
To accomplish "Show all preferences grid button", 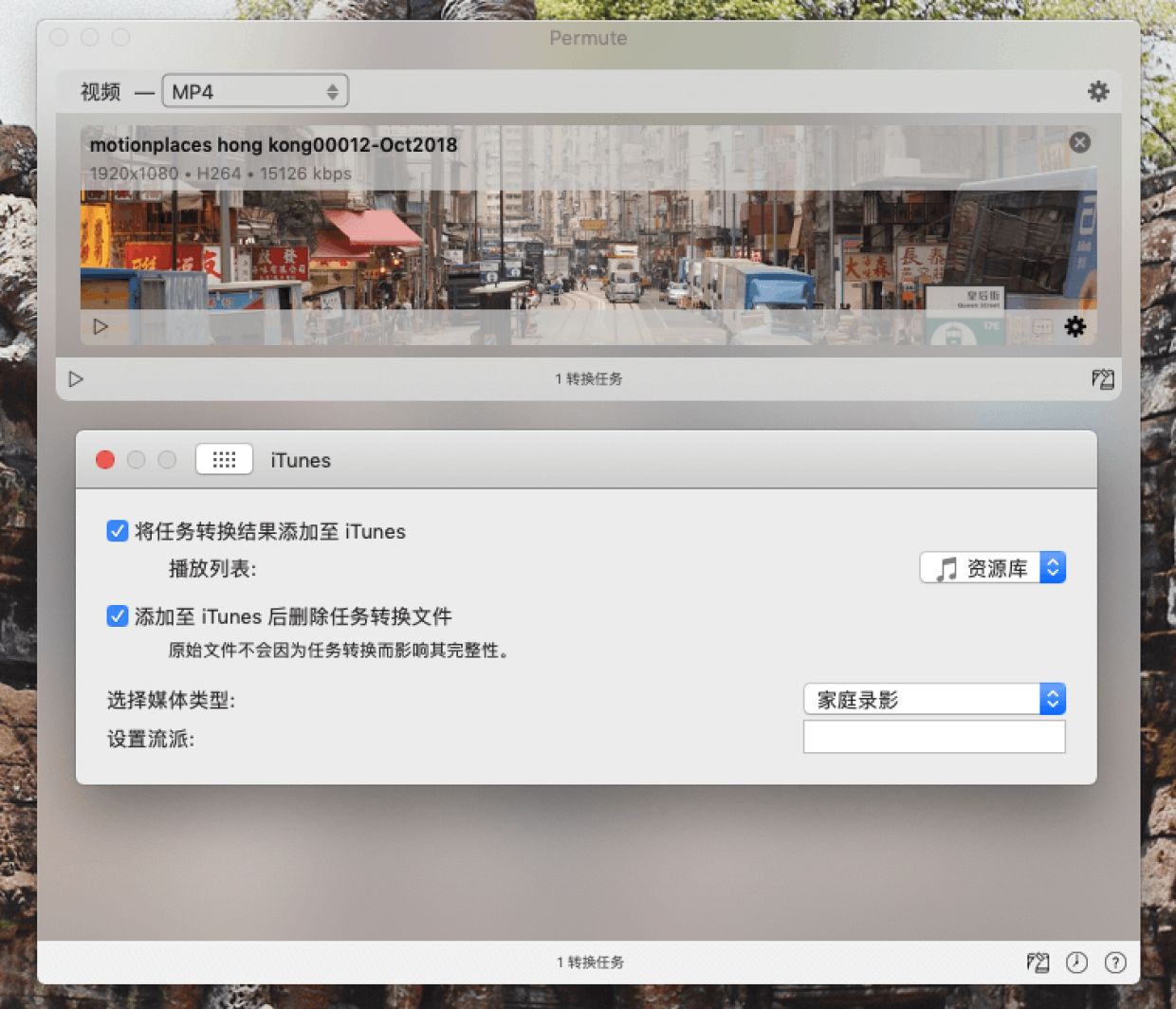I will pos(224,460).
